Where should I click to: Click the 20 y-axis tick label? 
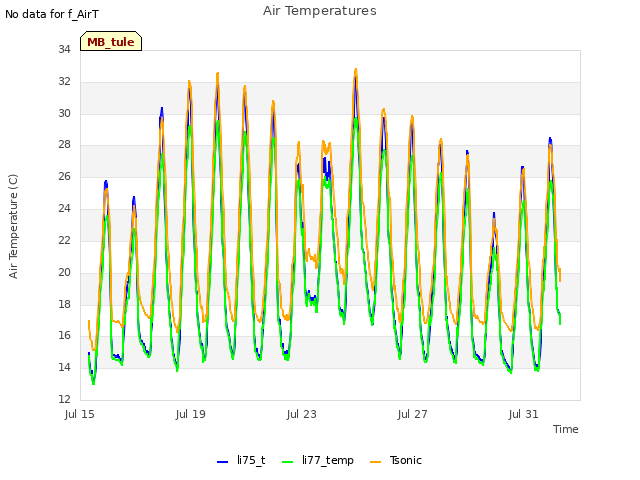[x=64, y=272]
